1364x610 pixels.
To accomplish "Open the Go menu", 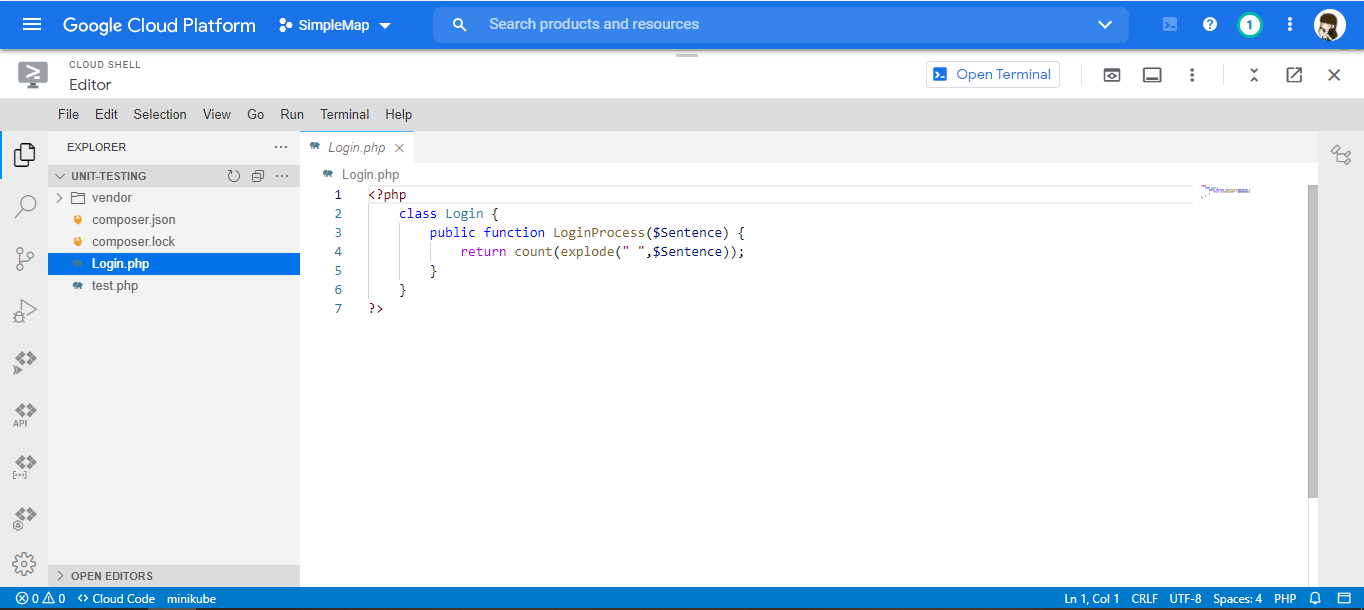I will [256, 114].
